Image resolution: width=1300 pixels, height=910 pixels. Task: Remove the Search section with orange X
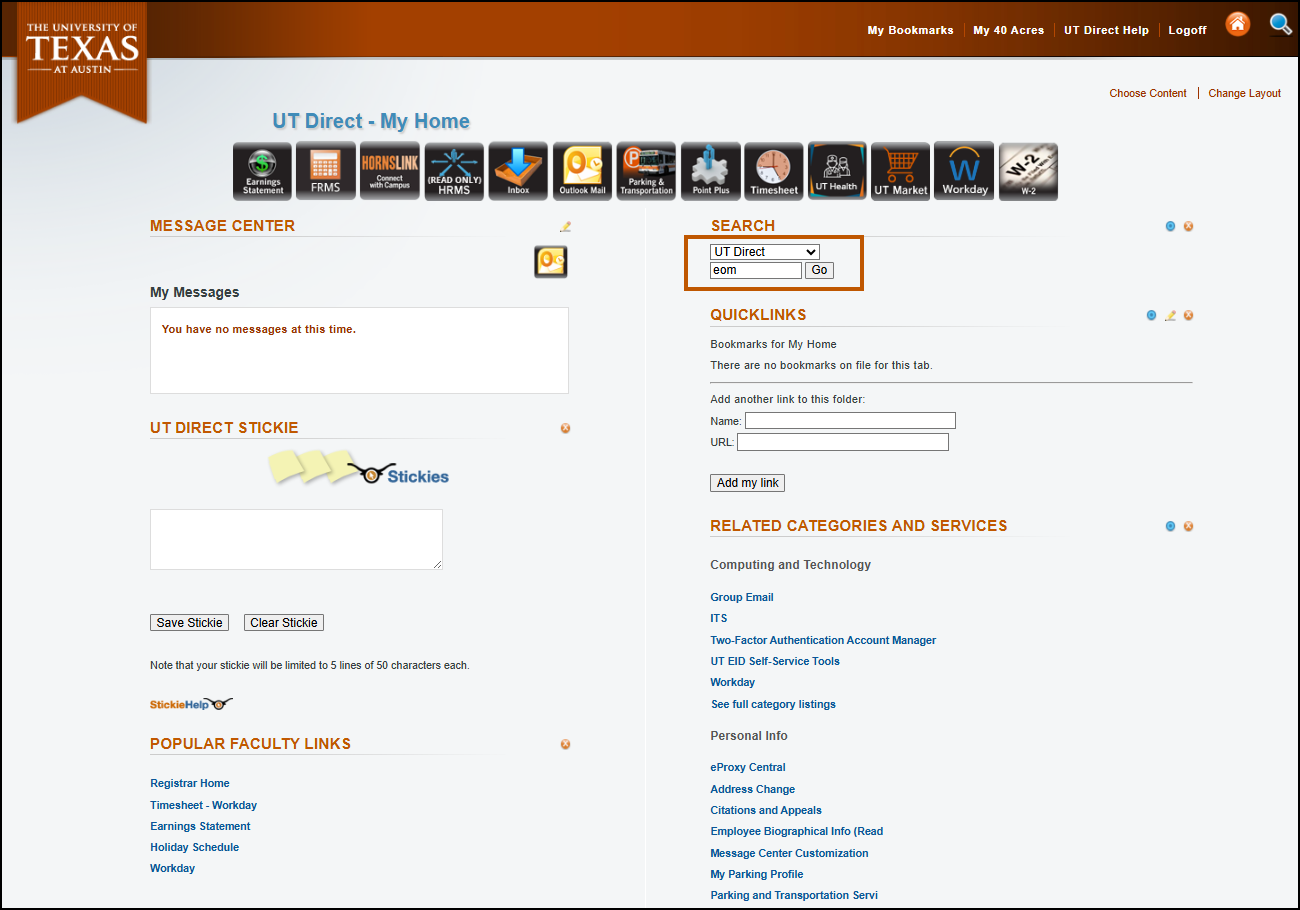click(1189, 226)
